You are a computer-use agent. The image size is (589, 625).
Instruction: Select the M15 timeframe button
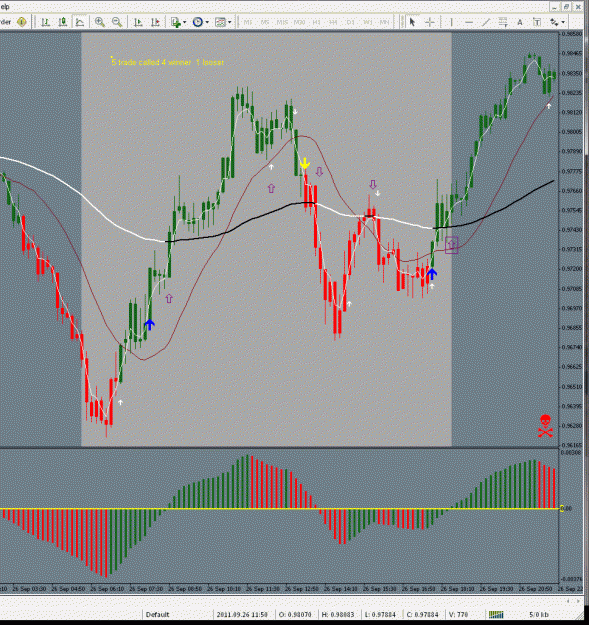pyautogui.click(x=282, y=22)
